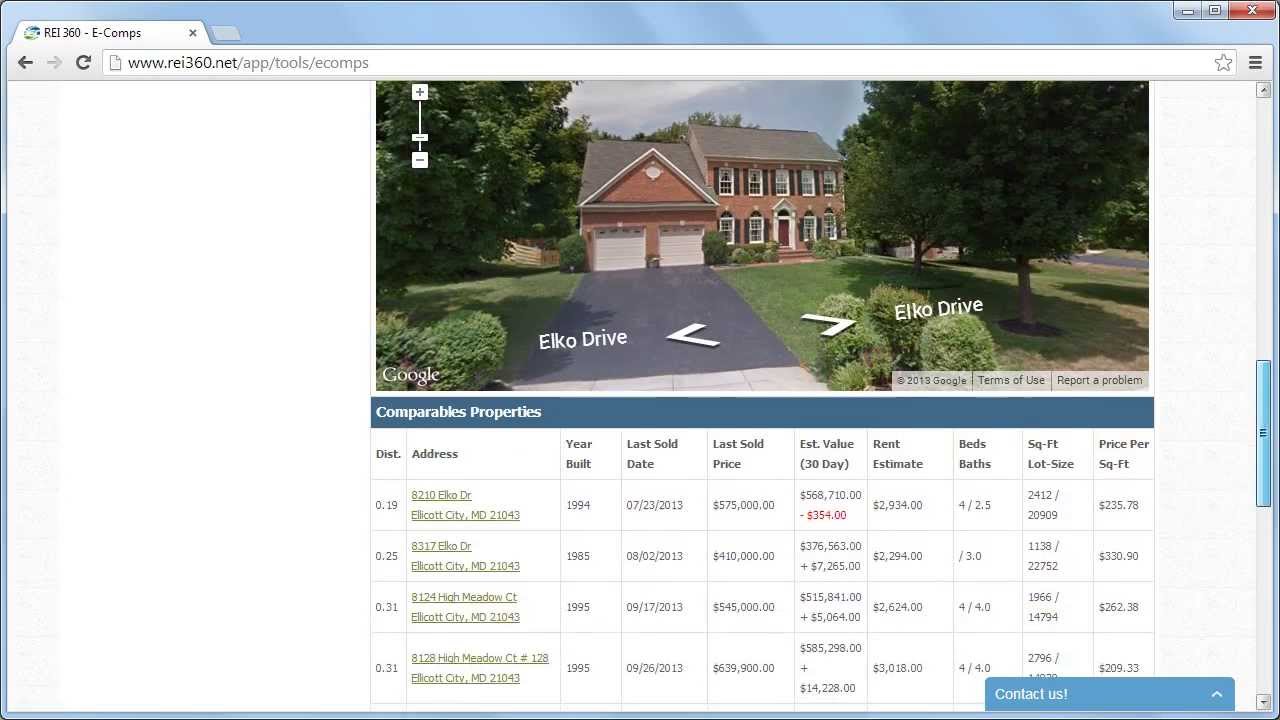
Task: Bookmark this page with the star icon
Action: click(1223, 62)
